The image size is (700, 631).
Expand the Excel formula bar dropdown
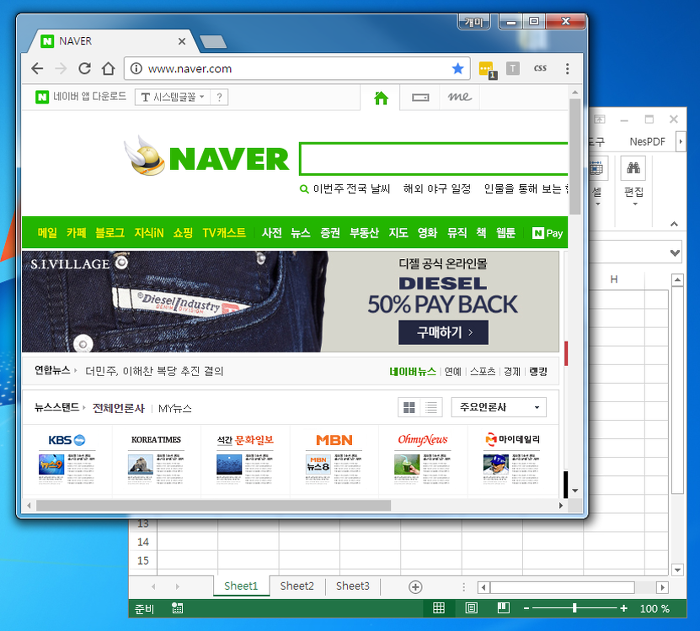pos(675,253)
